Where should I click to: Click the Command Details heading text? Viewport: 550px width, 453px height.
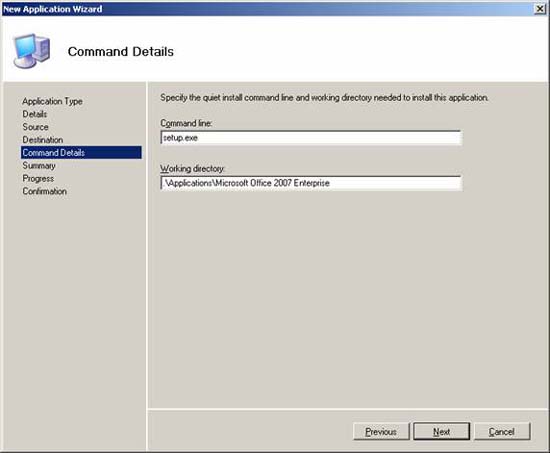(x=121, y=52)
